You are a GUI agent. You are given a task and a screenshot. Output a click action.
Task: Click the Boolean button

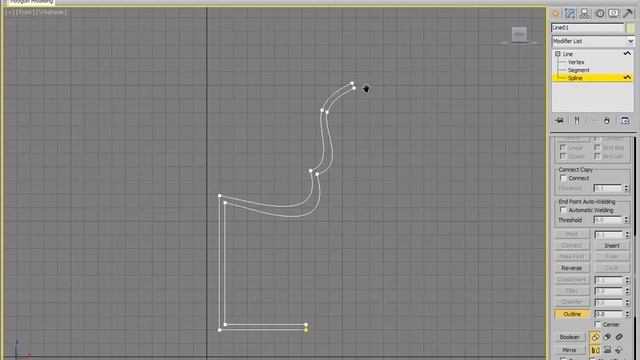(569, 337)
